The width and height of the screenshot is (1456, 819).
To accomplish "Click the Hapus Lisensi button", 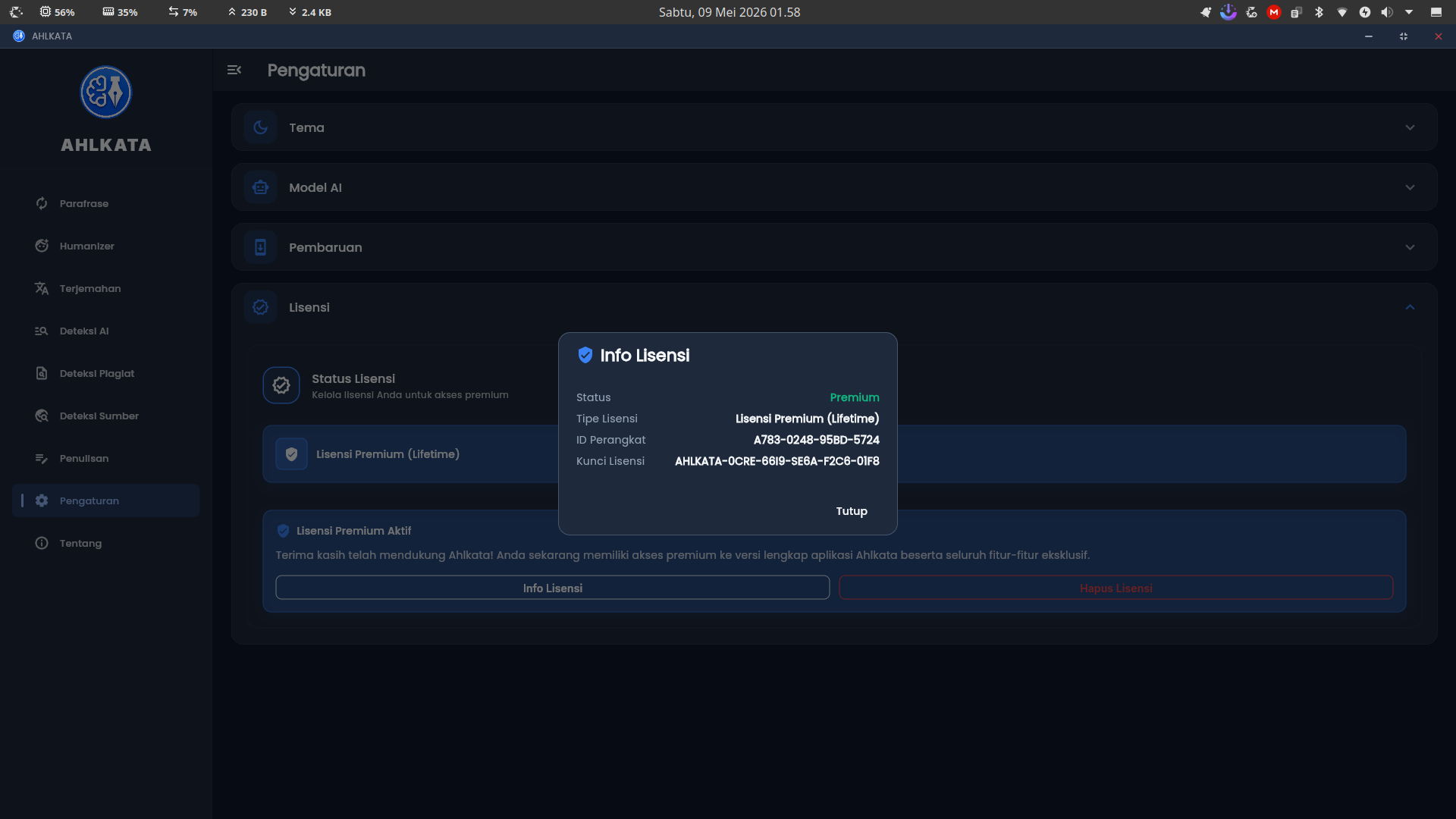I will [x=1116, y=588].
